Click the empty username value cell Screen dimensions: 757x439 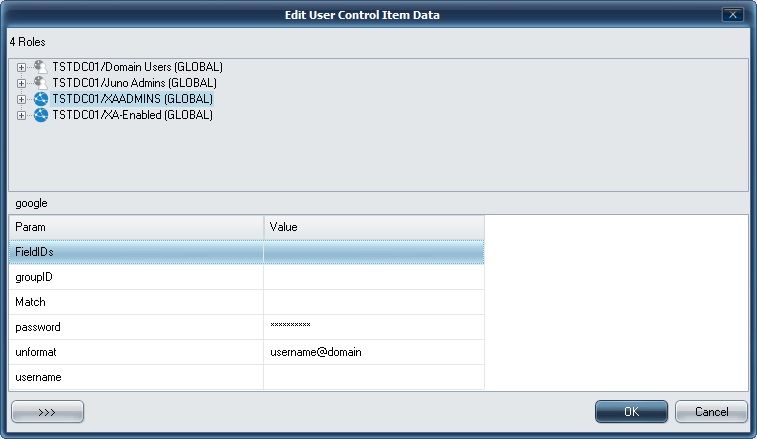(x=374, y=377)
